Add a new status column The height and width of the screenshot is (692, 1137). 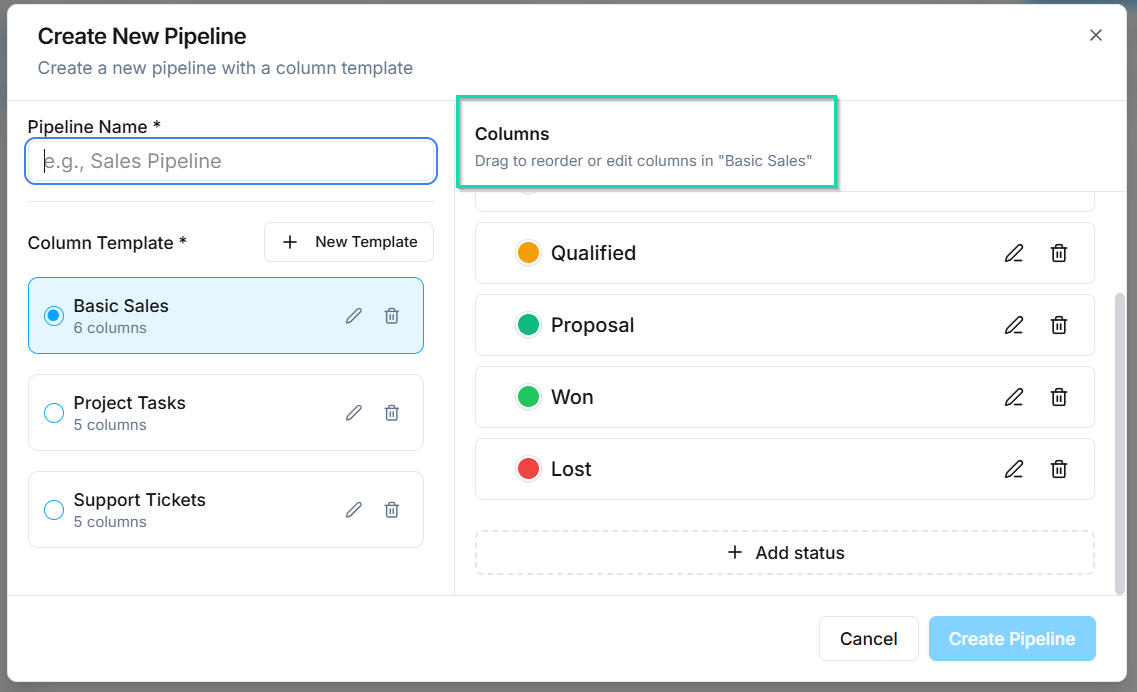(x=785, y=552)
